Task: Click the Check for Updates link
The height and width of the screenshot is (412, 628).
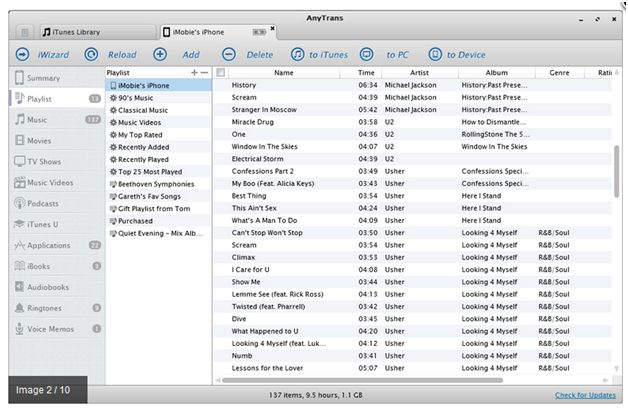Action: tap(585, 395)
